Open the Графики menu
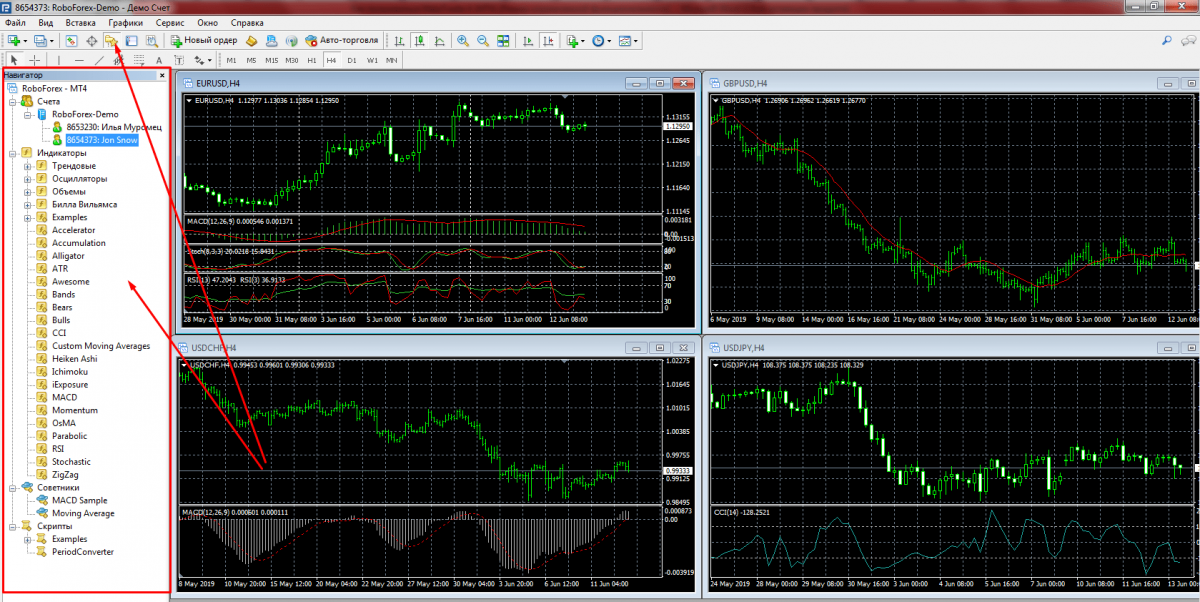The height and width of the screenshot is (602, 1200). [126, 22]
